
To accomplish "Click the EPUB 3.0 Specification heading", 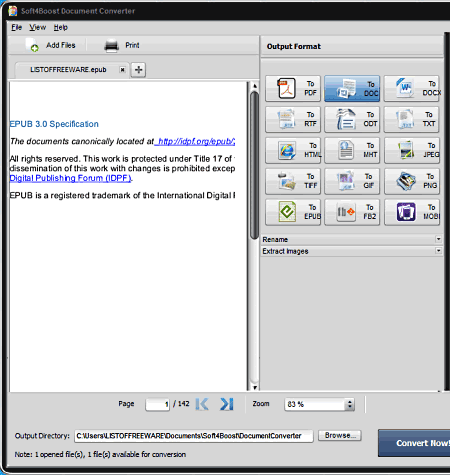I will tap(54, 124).
